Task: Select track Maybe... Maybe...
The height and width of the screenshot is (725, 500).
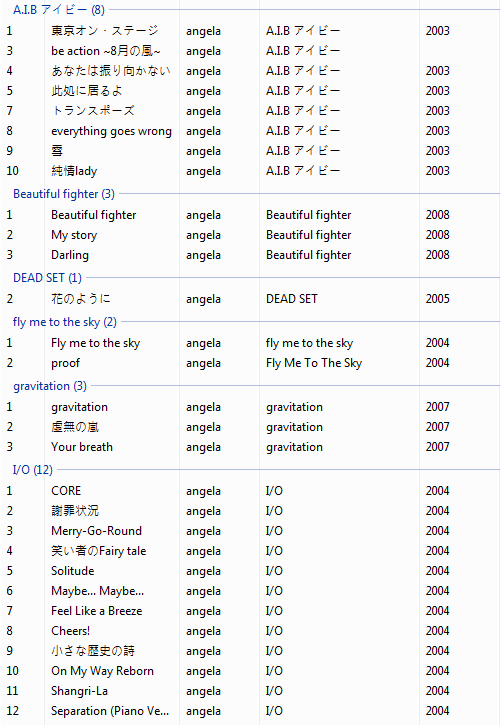Action: [x=98, y=591]
